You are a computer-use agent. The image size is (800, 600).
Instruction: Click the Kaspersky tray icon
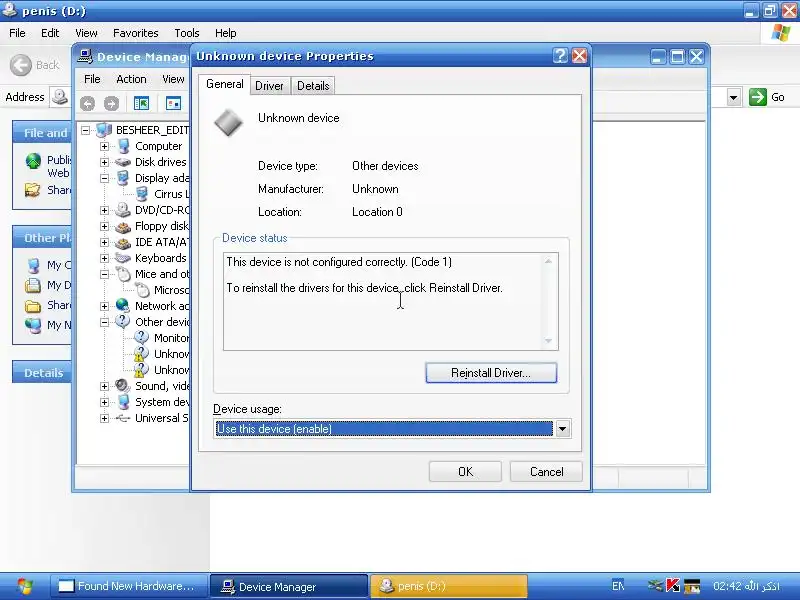(x=673, y=586)
